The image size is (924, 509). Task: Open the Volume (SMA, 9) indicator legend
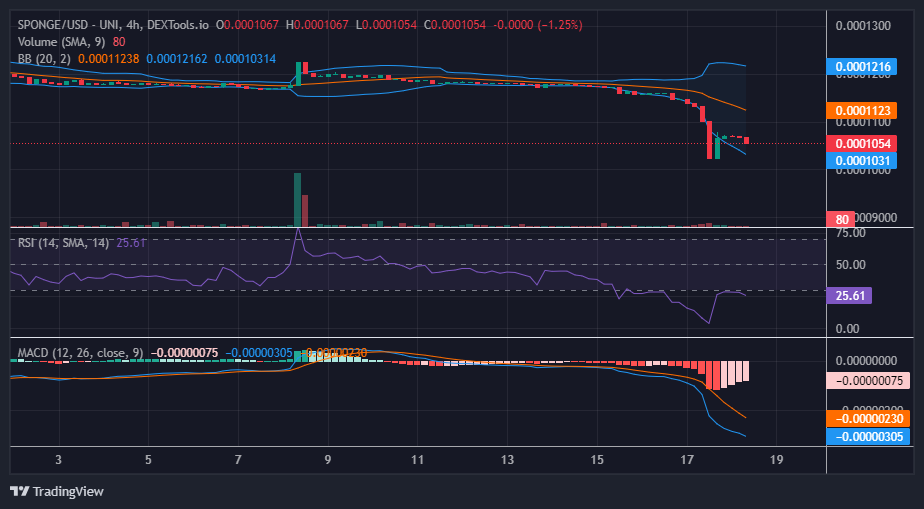[x=63, y=42]
